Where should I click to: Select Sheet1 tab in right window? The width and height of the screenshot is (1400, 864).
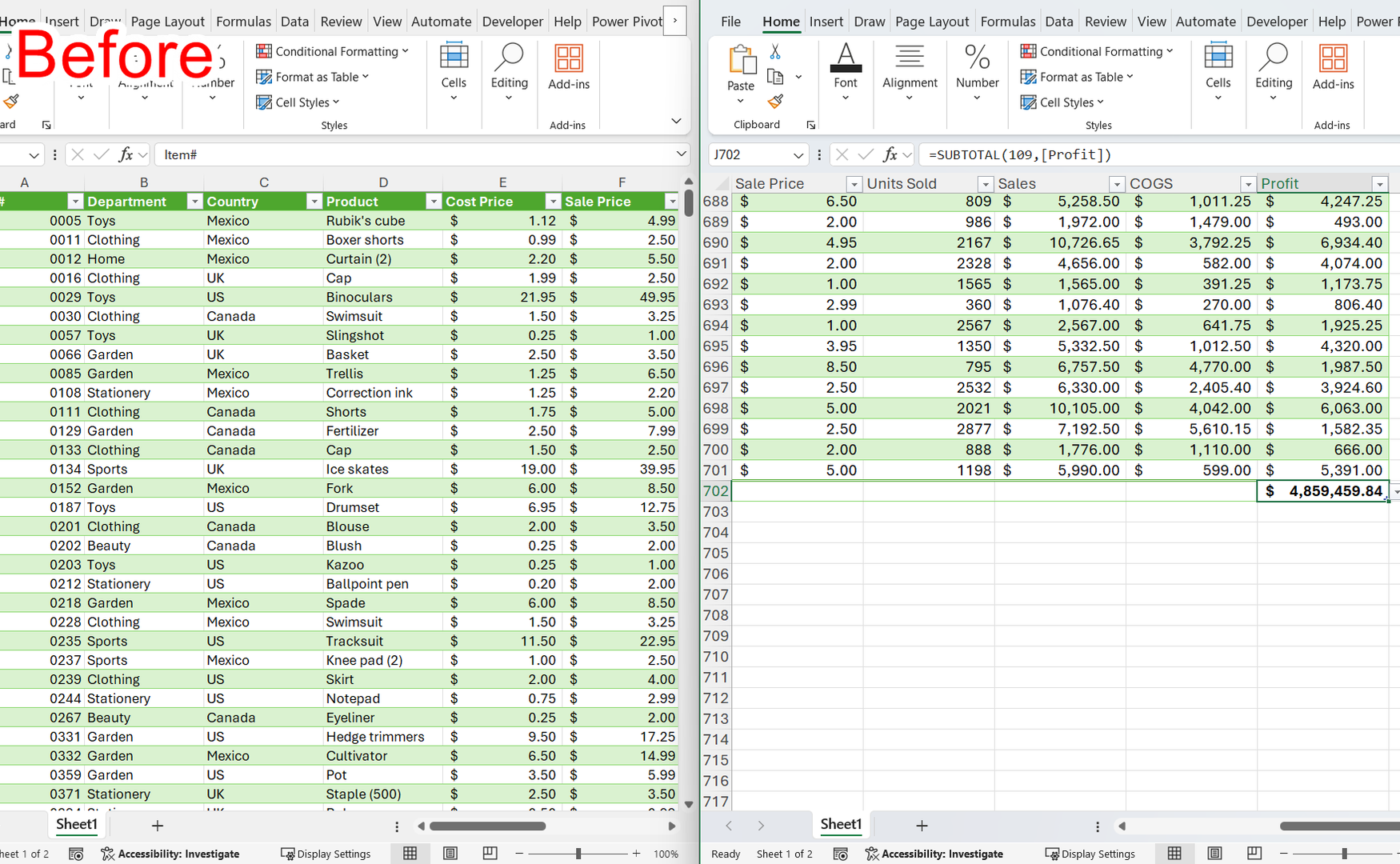[841, 825]
